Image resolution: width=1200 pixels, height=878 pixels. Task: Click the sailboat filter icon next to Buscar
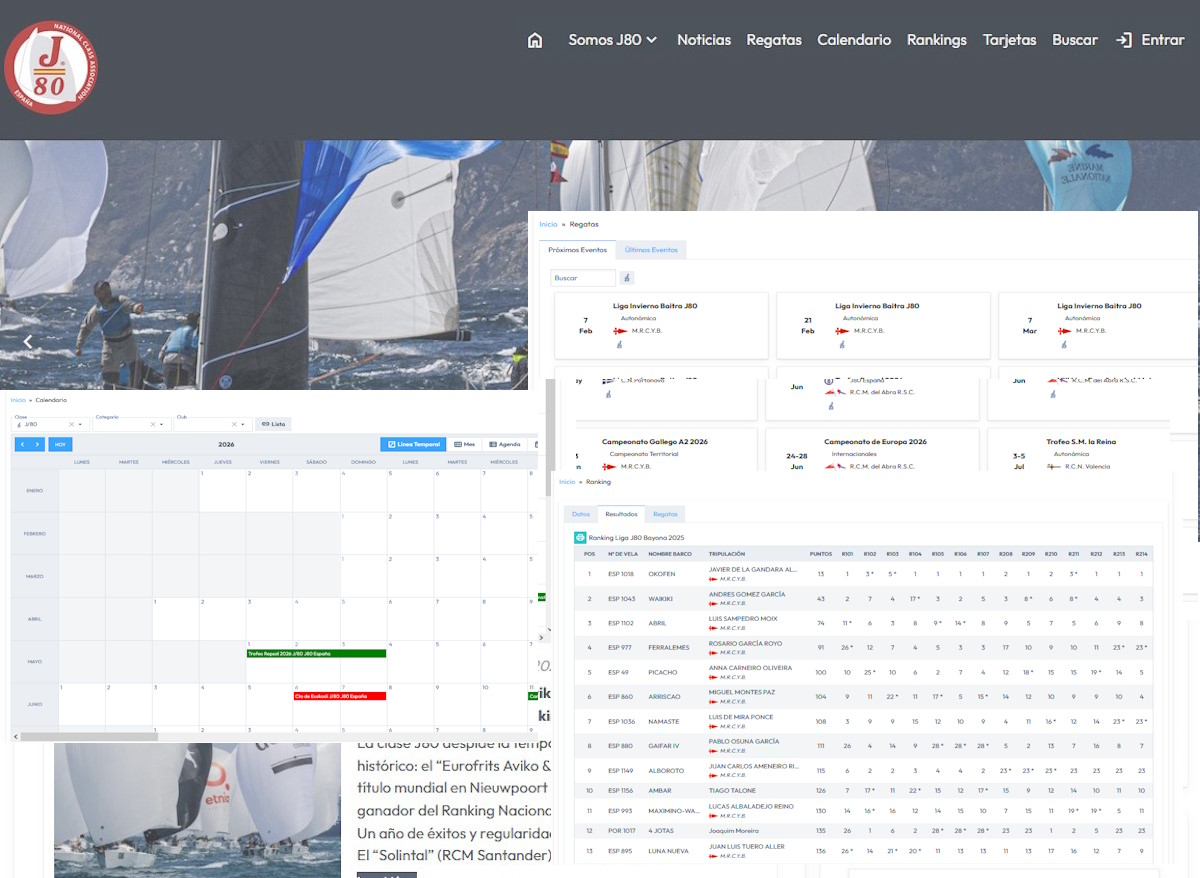click(x=627, y=278)
